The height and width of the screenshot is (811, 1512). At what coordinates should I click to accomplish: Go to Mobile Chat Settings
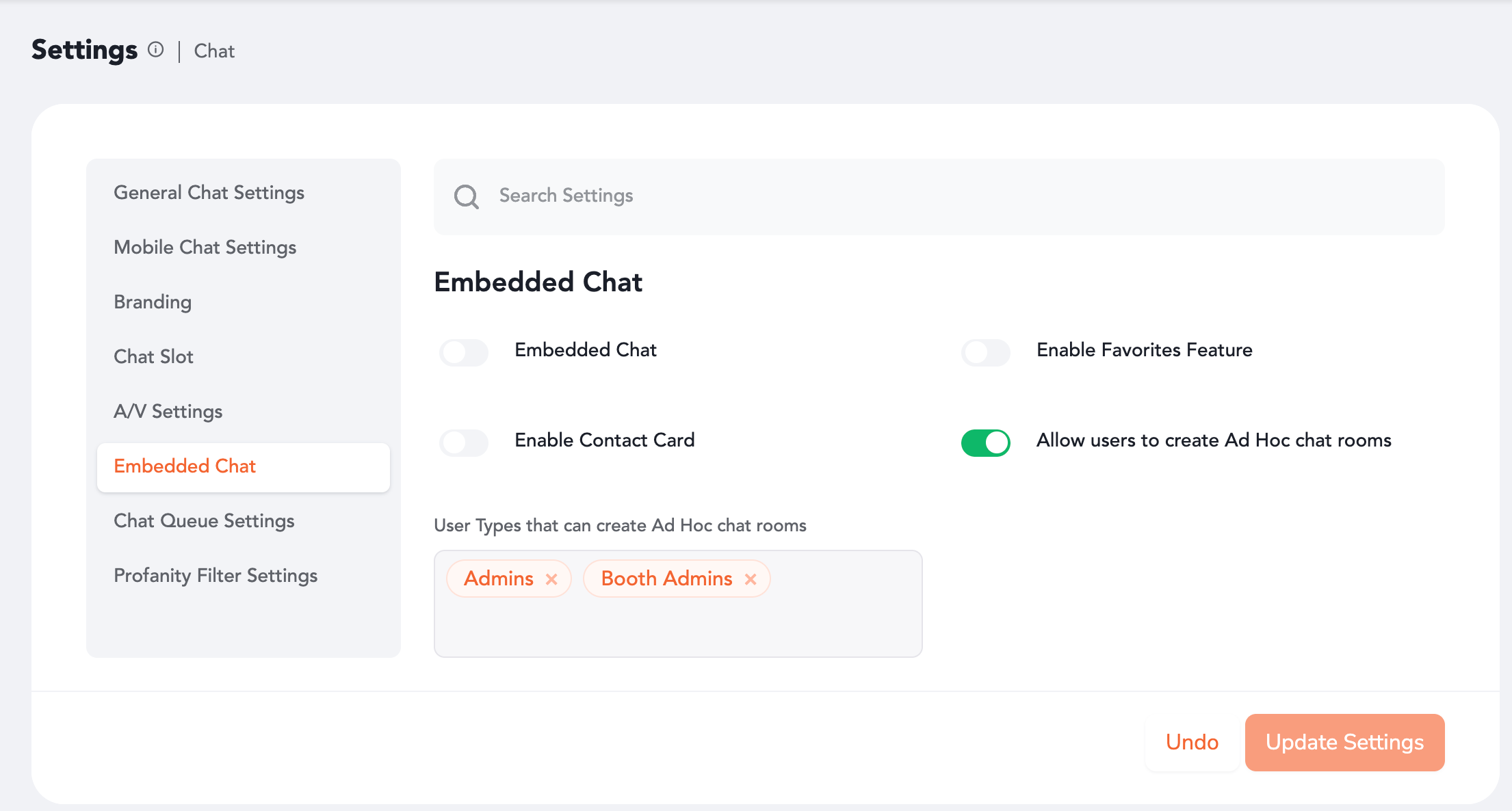[205, 248]
